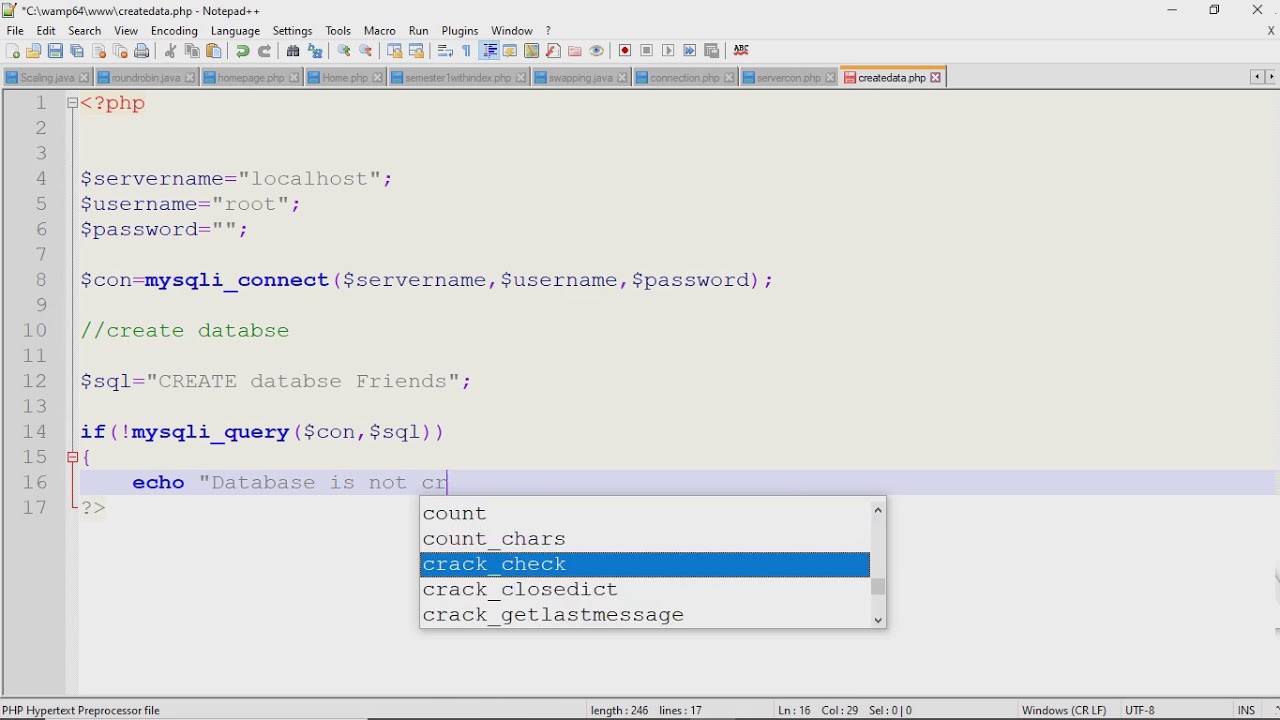The width and height of the screenshot is (1280, 720).
Task: Open the Replace dialog from the toolbar
Action: tap(315, 51)
